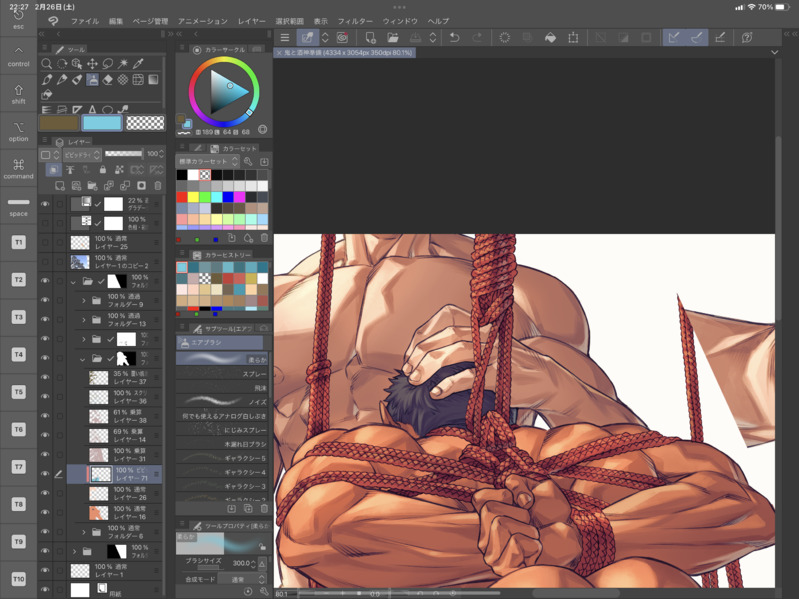Select the にじみスプレー sub tool

[222, 430]
